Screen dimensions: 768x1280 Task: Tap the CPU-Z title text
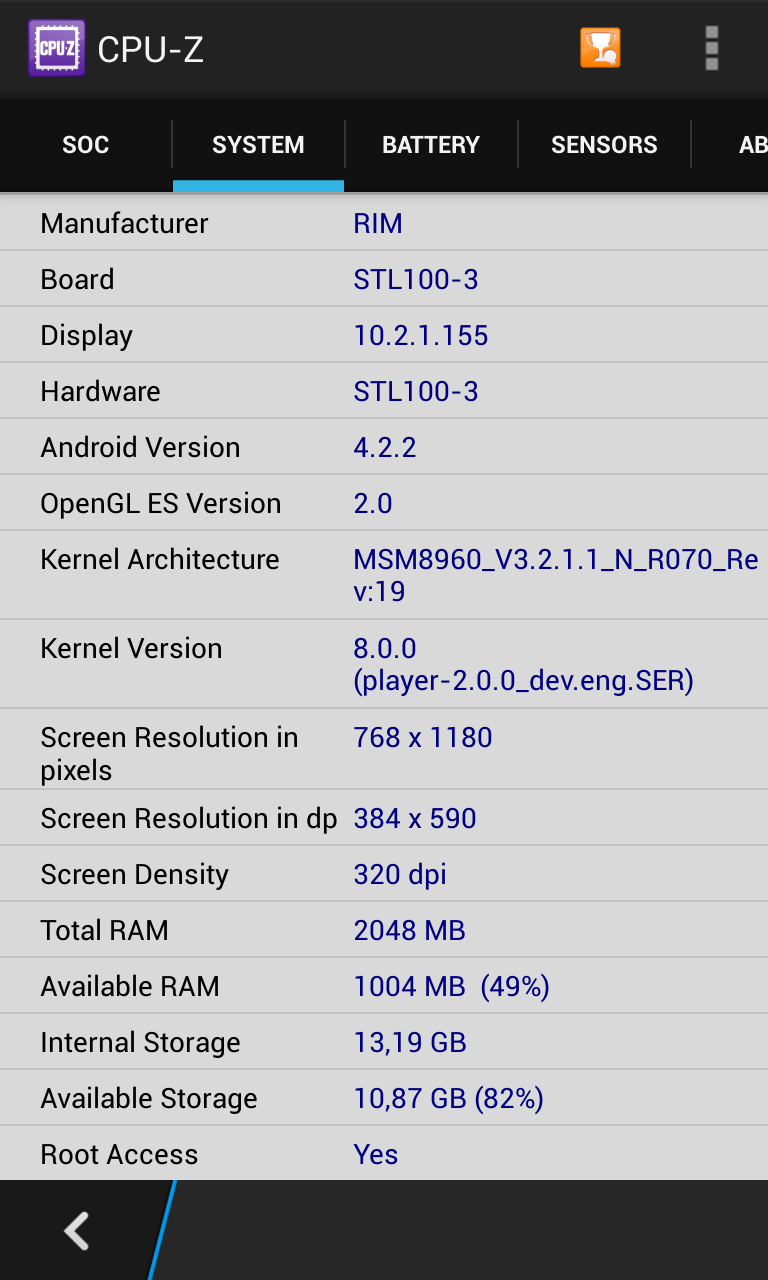151,49
